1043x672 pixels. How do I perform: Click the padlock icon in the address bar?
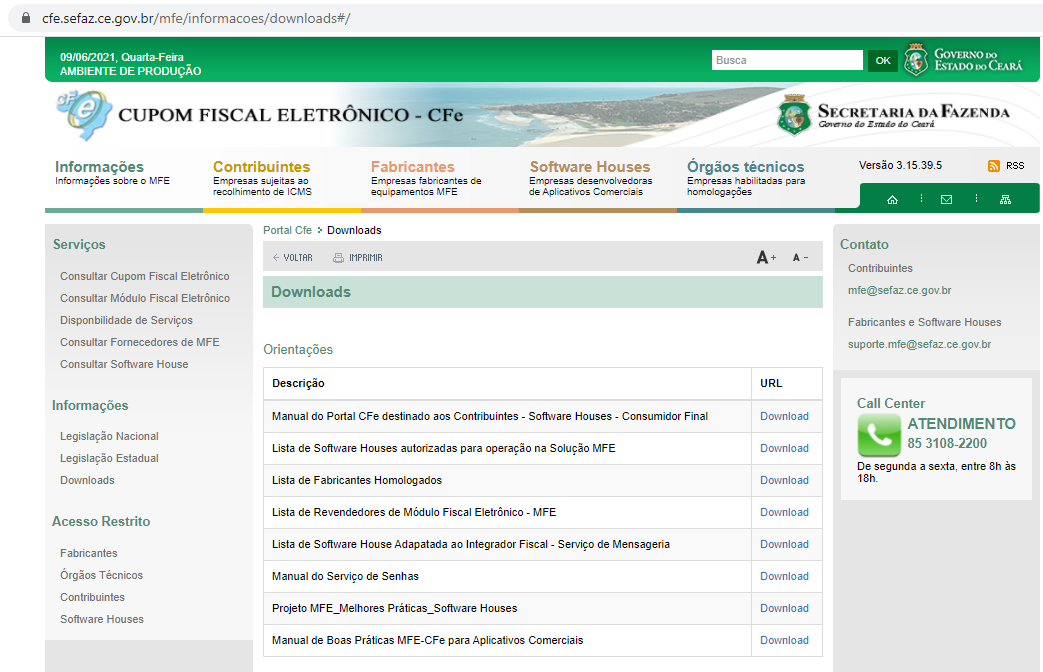[x=26, y=18]
